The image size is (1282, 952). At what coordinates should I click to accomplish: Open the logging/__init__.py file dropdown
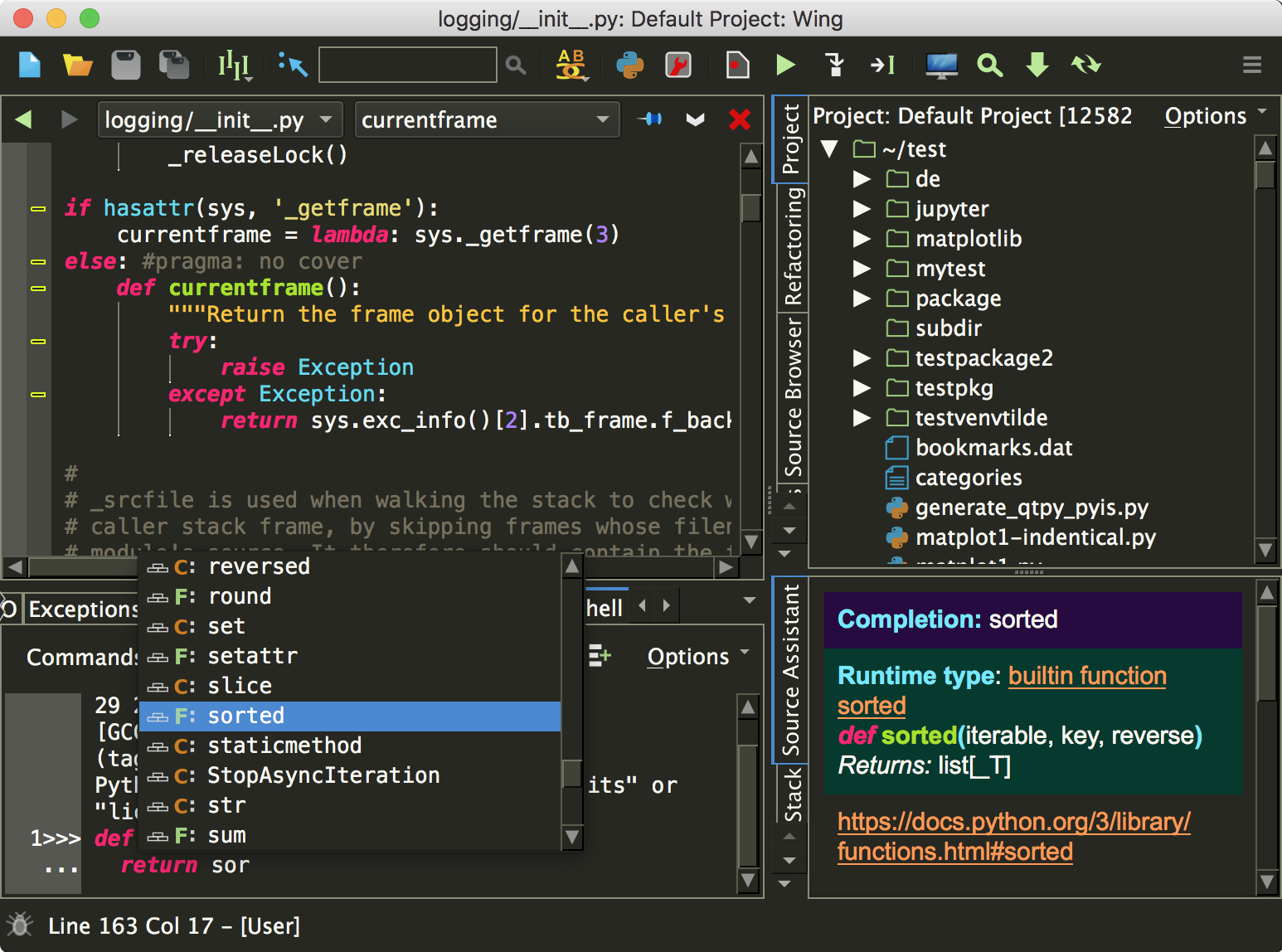(x=221, y=120)
